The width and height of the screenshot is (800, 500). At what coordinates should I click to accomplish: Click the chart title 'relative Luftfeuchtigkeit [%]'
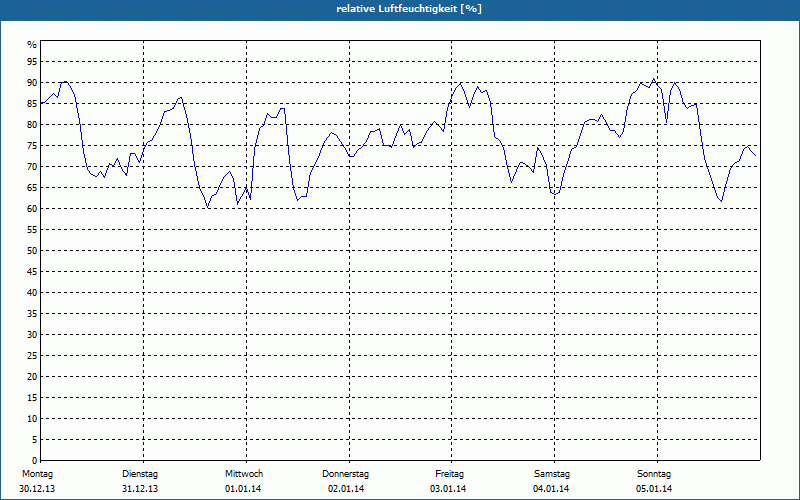tap(409, 9)
